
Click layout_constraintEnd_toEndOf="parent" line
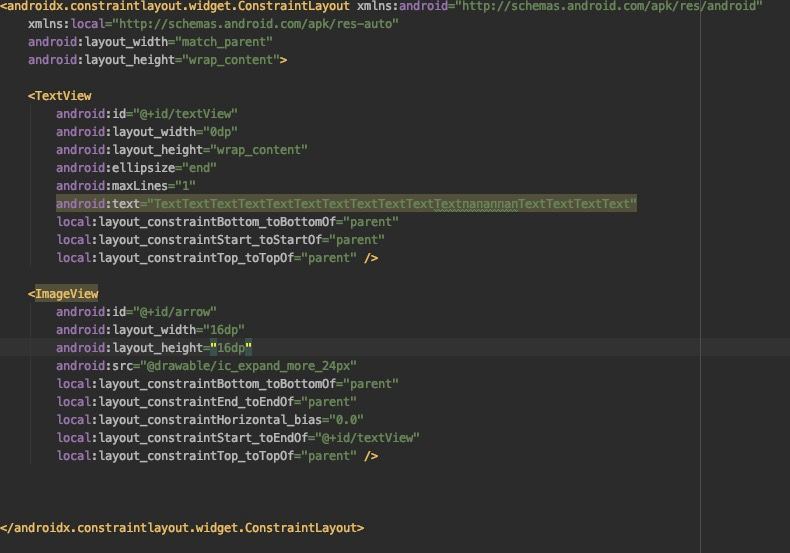click(x=206, y=402)
